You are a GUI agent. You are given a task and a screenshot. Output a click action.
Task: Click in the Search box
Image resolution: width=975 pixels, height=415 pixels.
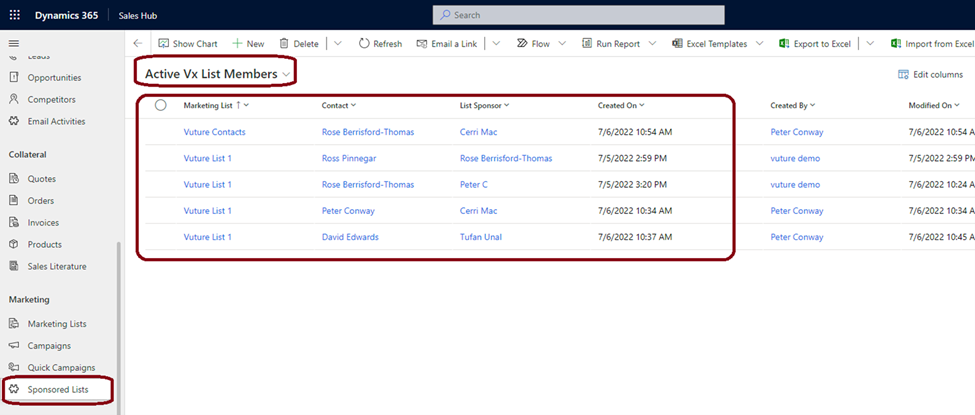[x=578, y=15]
